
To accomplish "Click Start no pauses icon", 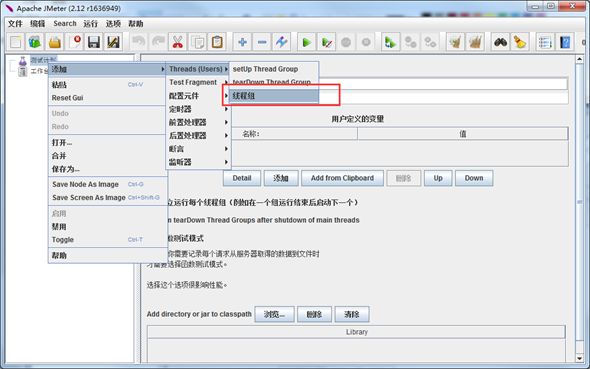I will tap(326, 42).
